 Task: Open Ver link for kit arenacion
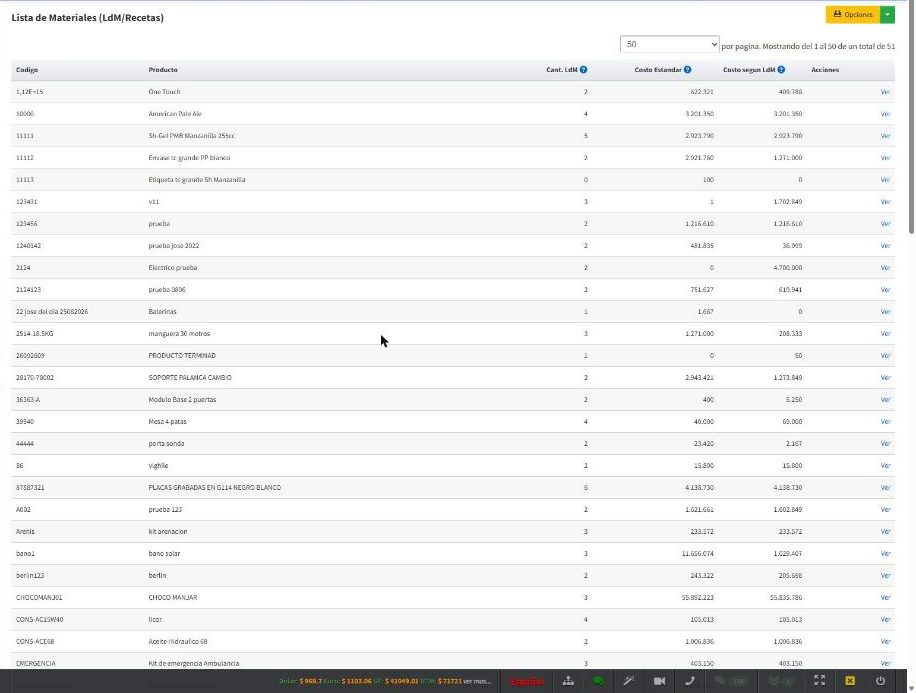(x=885, y=532)
